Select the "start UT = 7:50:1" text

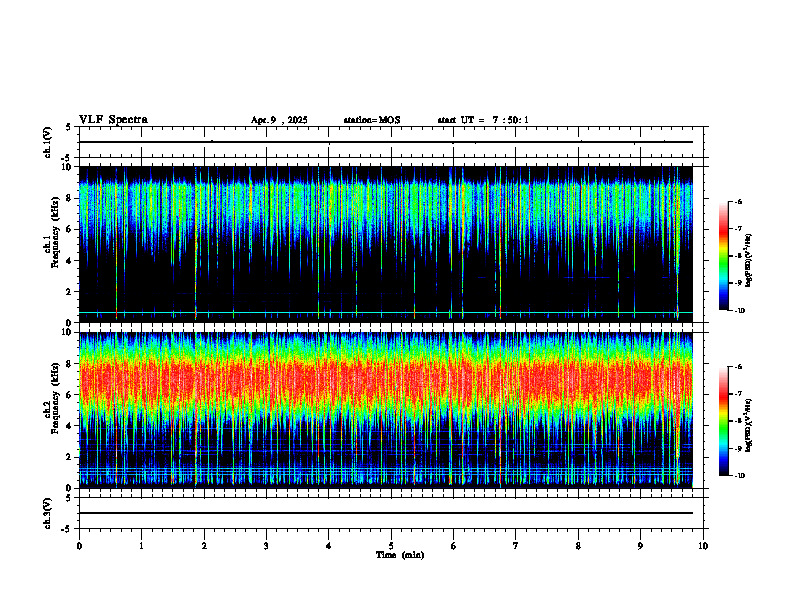point(483,120)
